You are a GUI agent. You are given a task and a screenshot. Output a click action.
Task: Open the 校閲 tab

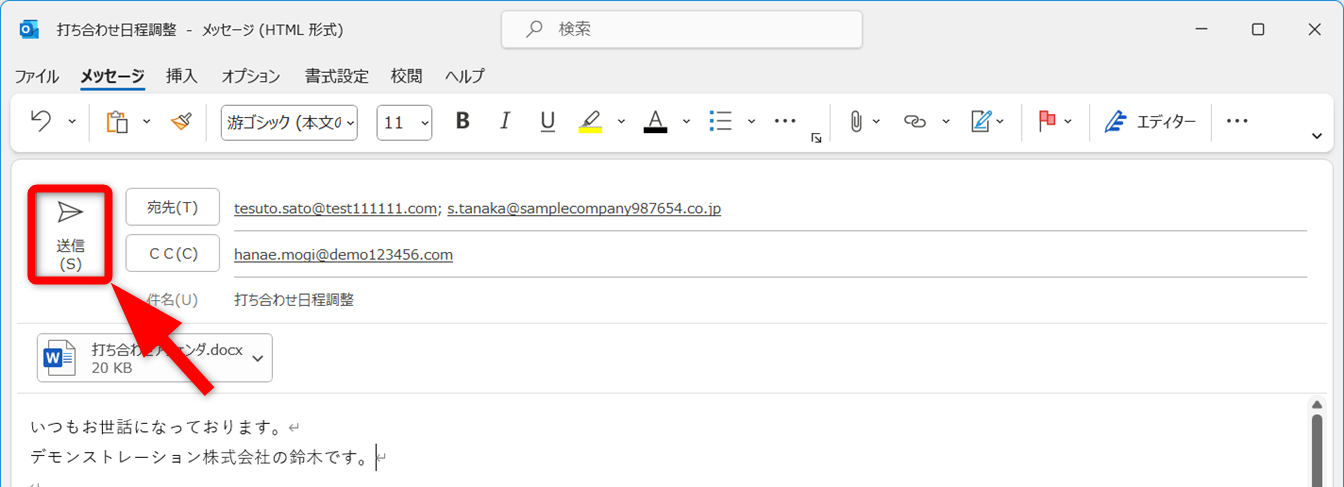(x=407, y=76)
